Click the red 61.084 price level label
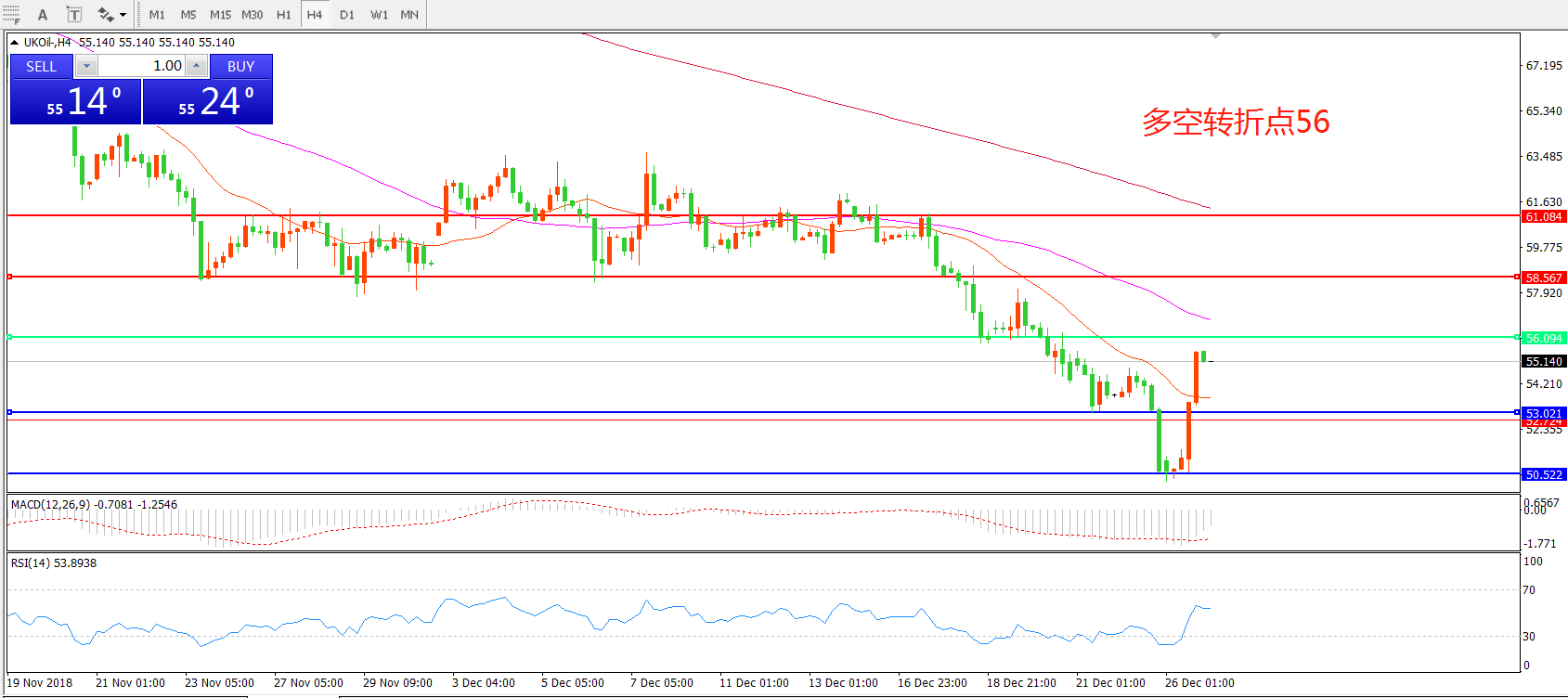Image resolution: width=1568 pixels, height=698 pixels. tap(1544, 216)
